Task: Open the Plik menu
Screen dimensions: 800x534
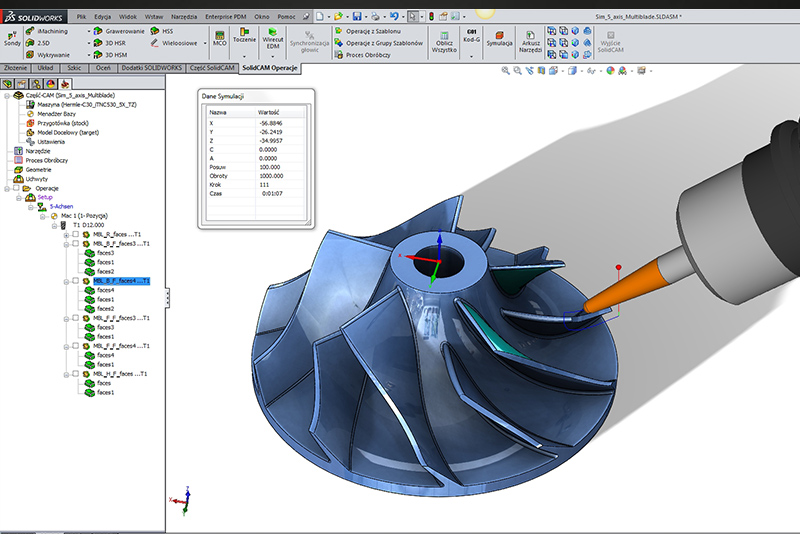Action: [x=81, y=16]
